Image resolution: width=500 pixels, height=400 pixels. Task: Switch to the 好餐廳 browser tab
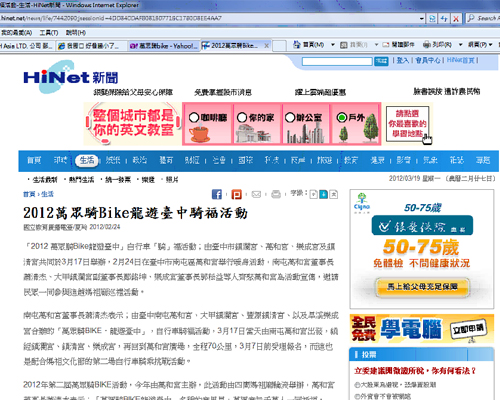[91, 46]
